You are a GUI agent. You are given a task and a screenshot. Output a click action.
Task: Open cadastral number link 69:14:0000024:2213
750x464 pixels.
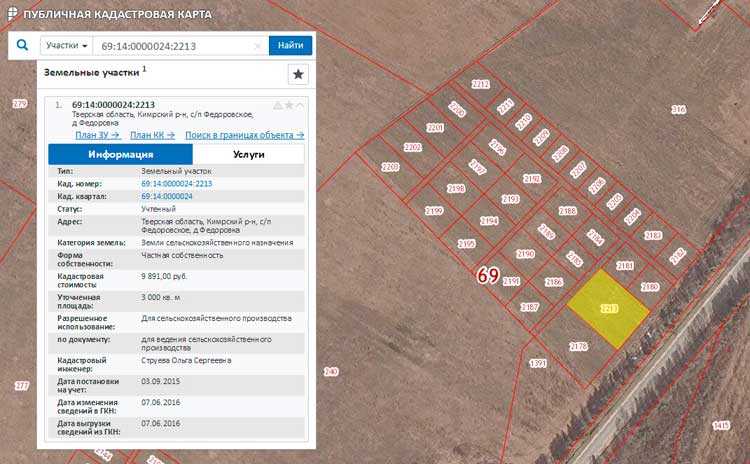coord(176,184)
